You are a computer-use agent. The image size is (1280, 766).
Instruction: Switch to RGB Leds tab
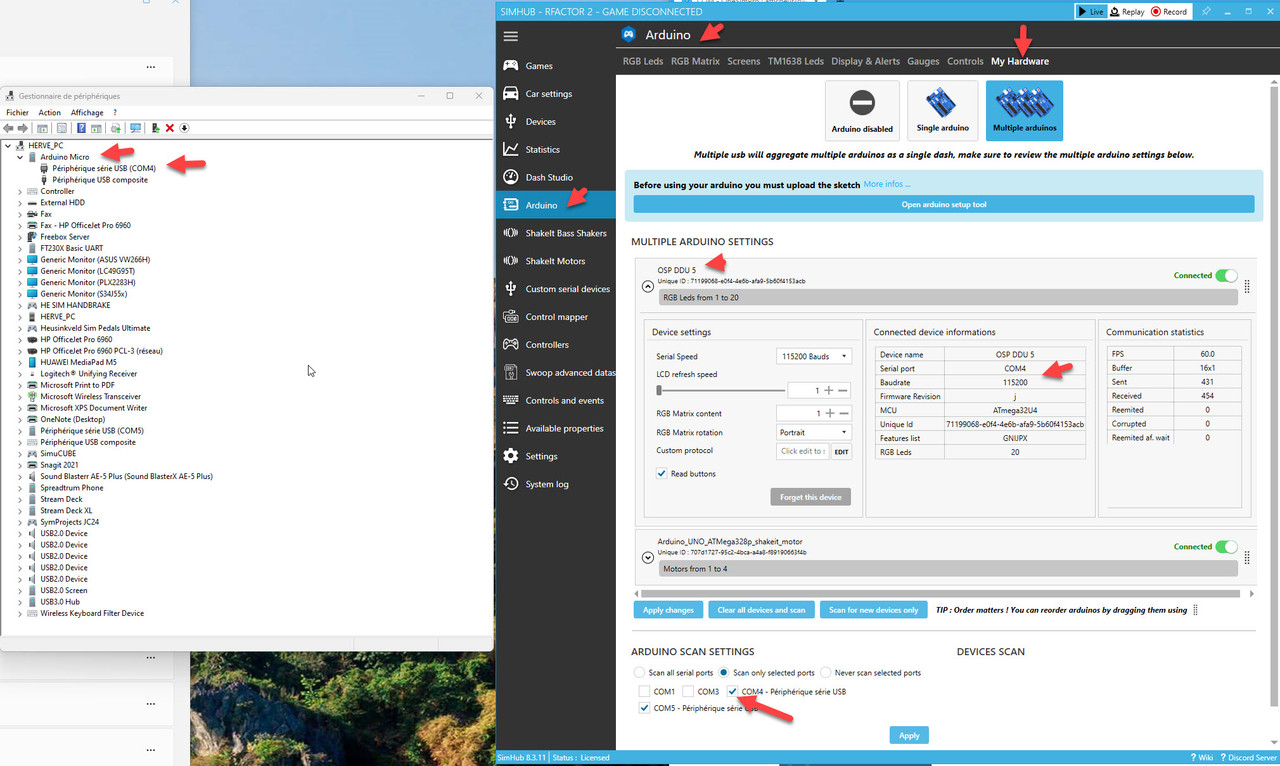pos(643,62)
